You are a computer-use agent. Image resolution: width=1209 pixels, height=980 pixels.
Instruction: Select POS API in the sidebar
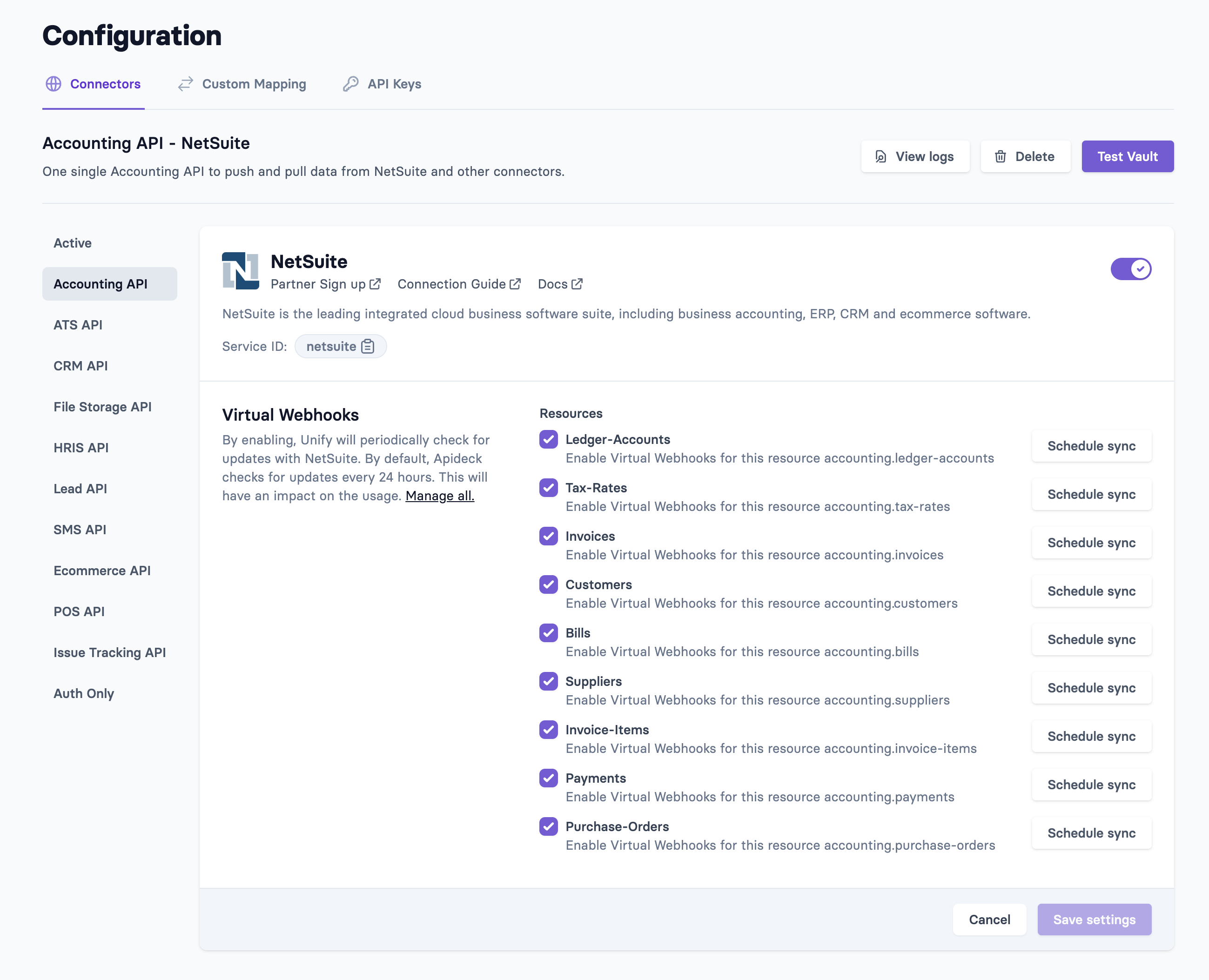[x=109, y=611]
